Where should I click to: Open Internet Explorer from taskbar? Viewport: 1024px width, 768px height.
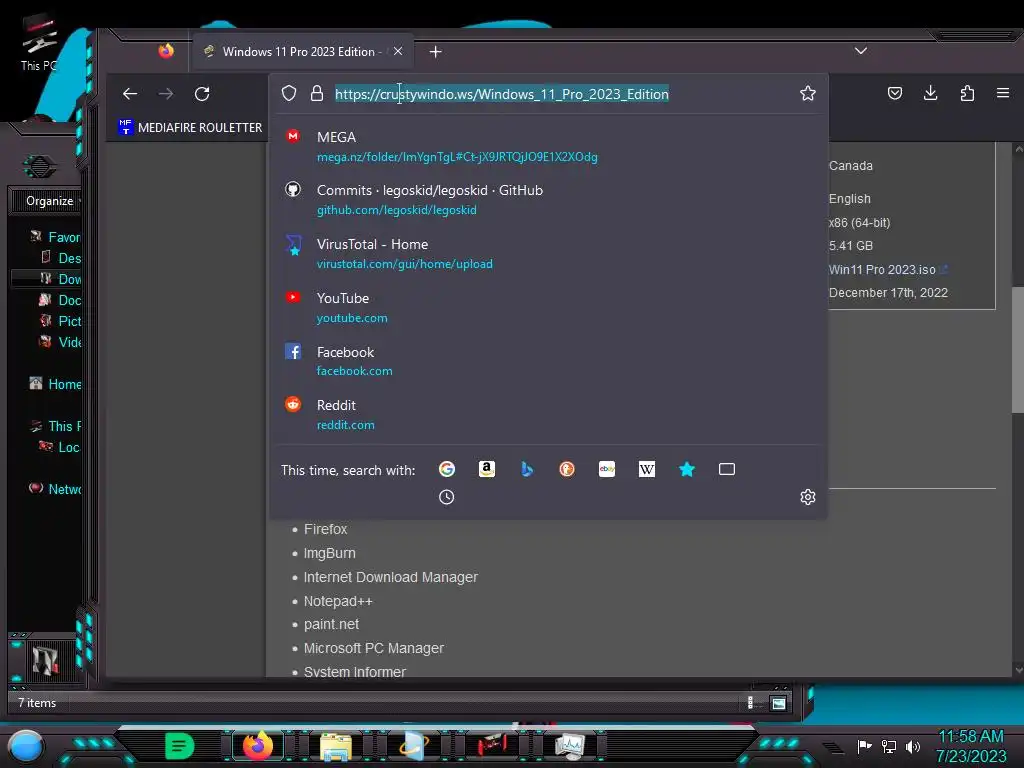(x=414, y=746)
